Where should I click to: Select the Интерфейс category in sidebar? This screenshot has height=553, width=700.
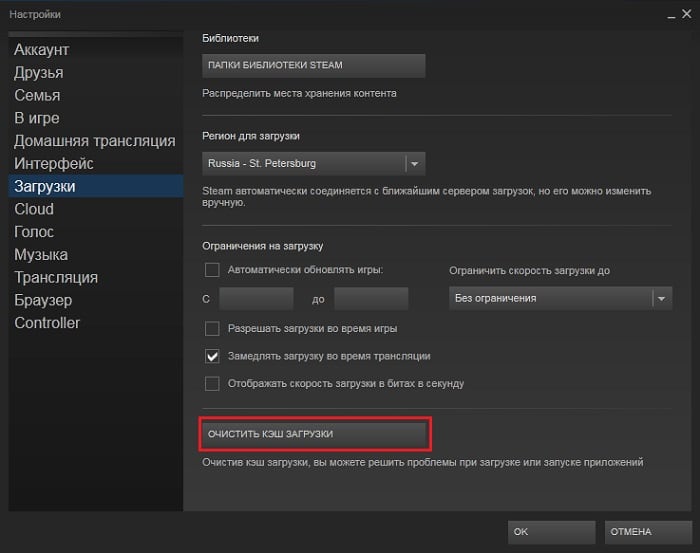click(x=54, y=163)
